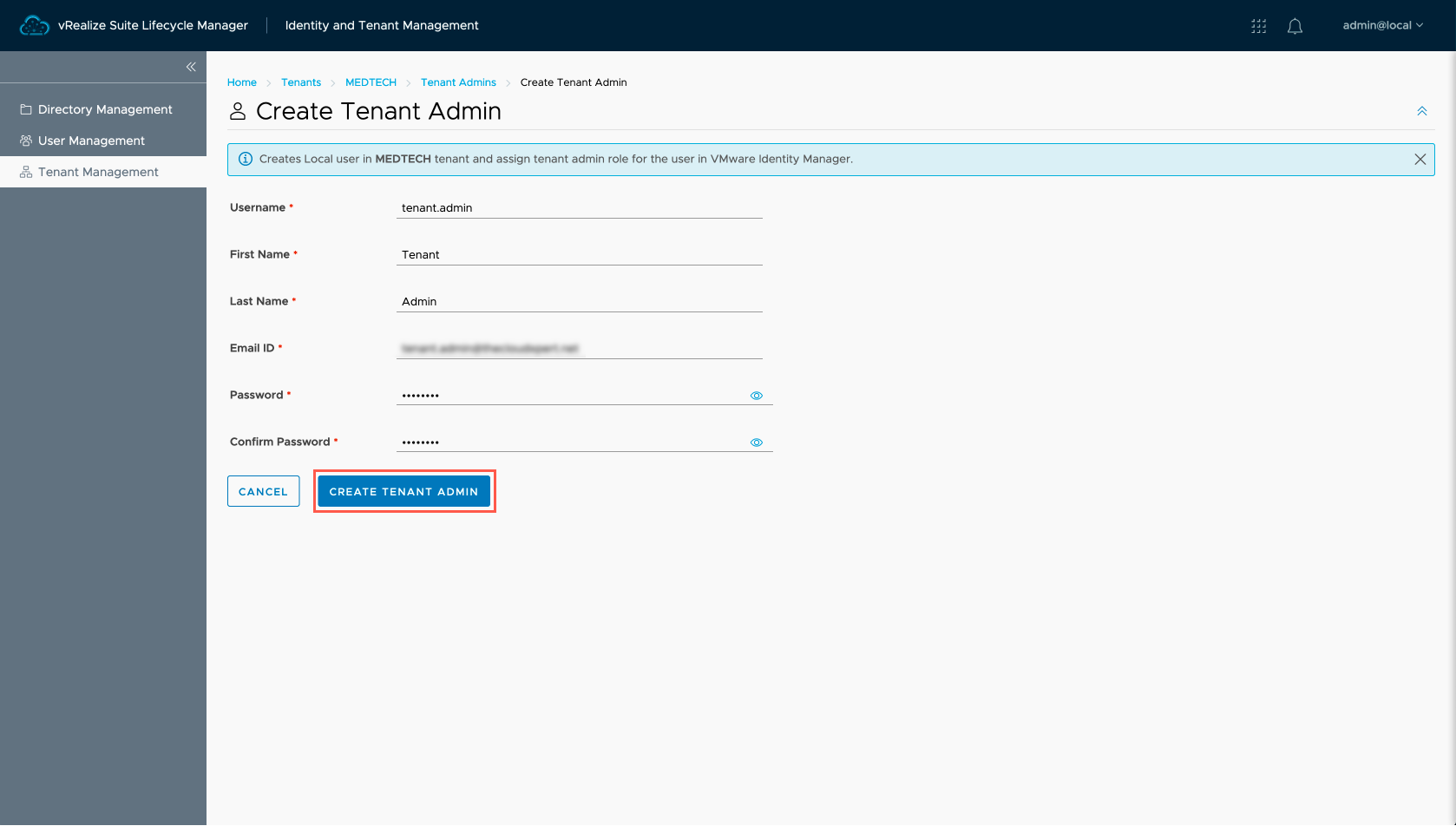Expand the admin@local user dropdown
The image size is (1456, 826).
pyautogui.click(x=1382, y=25)
